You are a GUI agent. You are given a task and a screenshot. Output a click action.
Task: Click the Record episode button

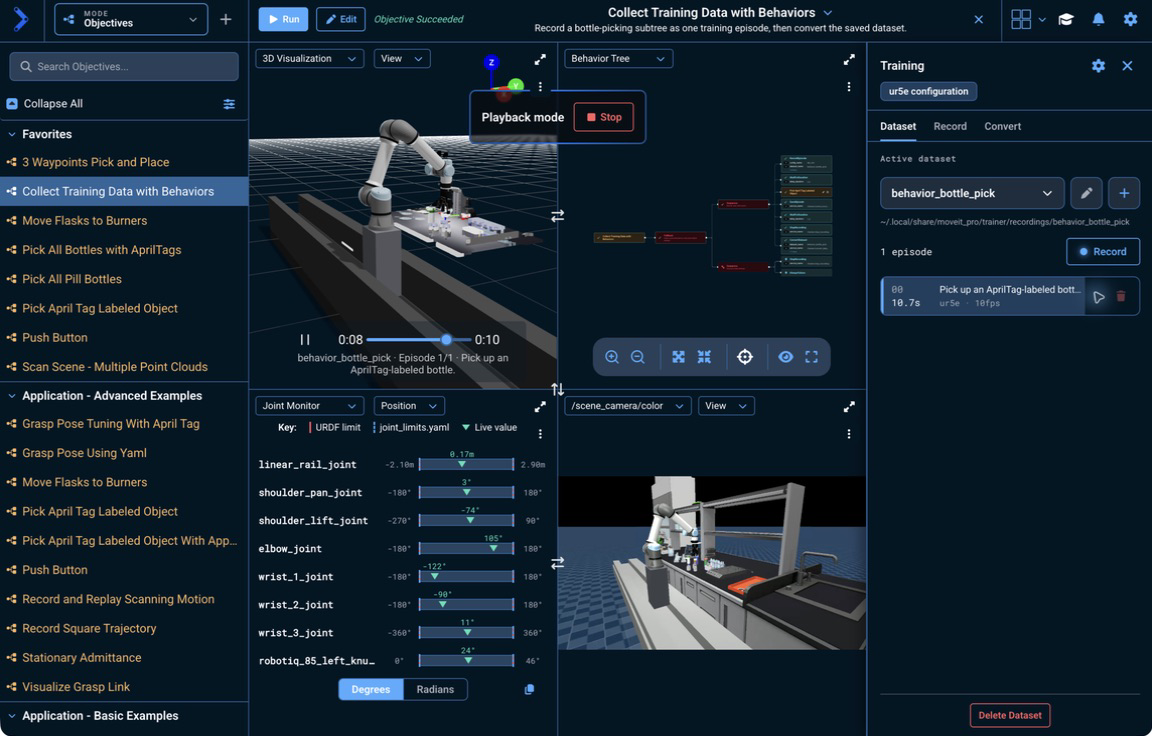click(x=1103, y=251)
